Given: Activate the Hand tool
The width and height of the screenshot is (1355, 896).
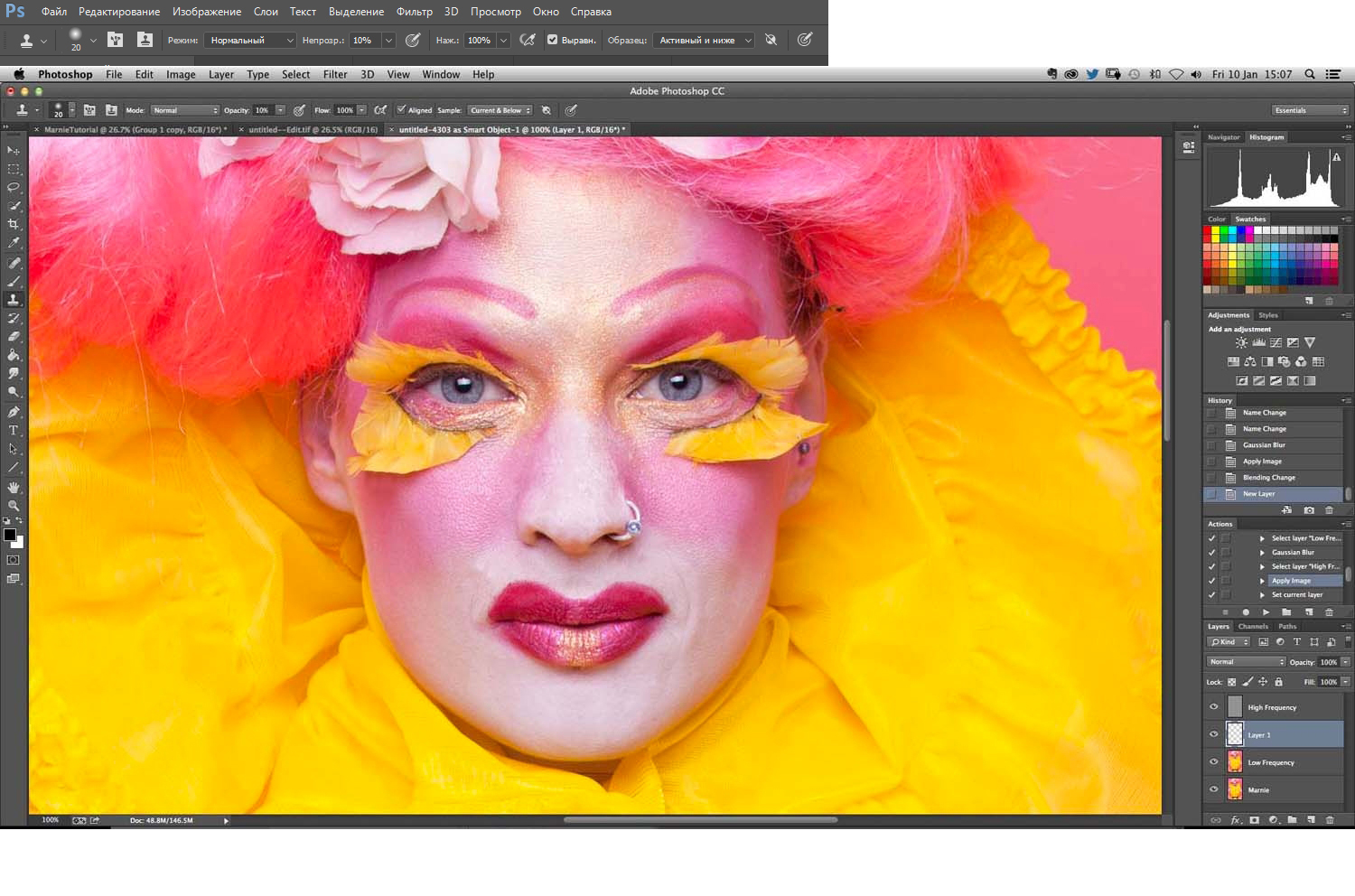Looking at the screenshot, I should 14,487.
